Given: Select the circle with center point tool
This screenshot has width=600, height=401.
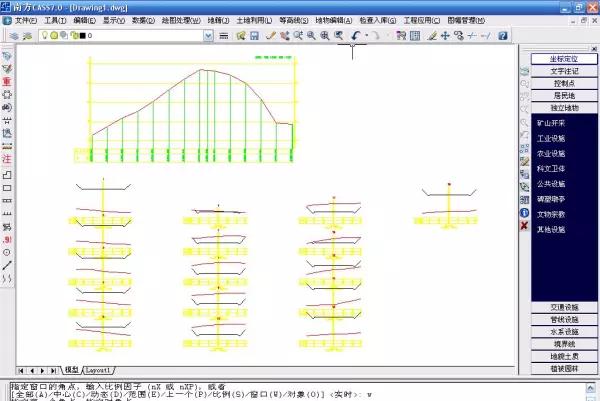Looking at the screenshot, I should pyautogui.click(x=7, y=253).
